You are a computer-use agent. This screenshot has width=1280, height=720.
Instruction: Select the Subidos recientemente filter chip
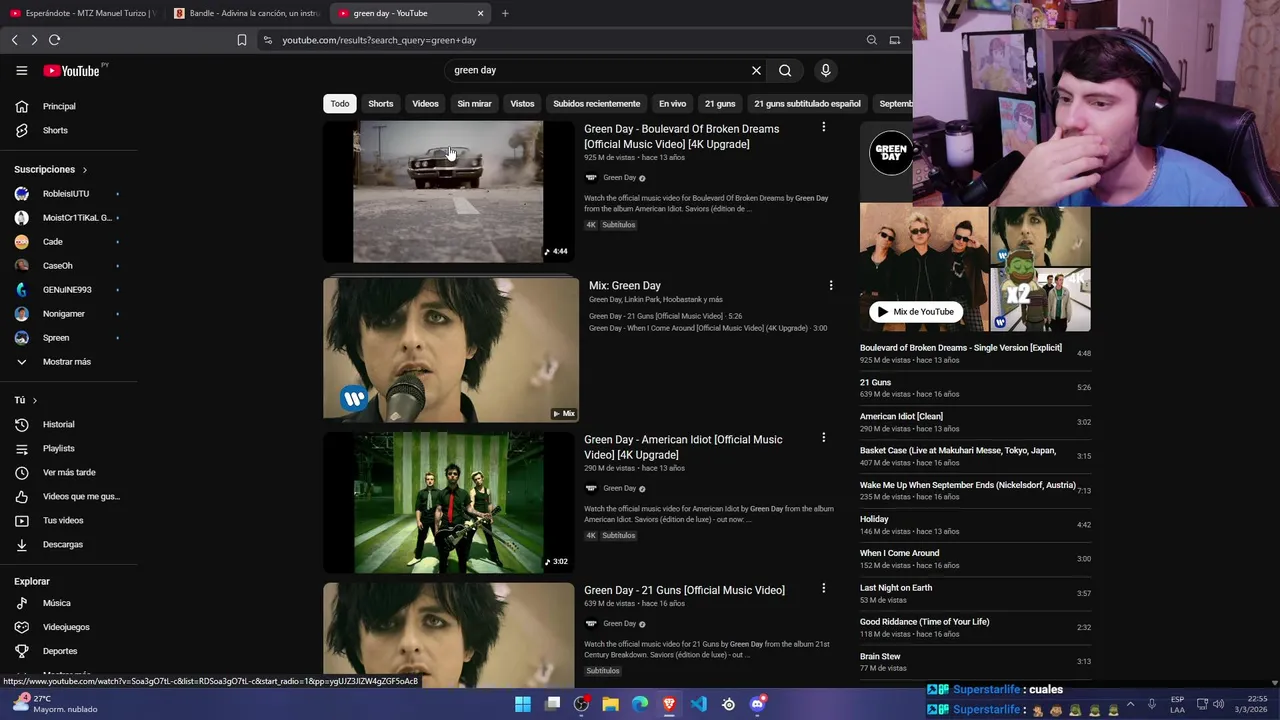click(596, 103)
